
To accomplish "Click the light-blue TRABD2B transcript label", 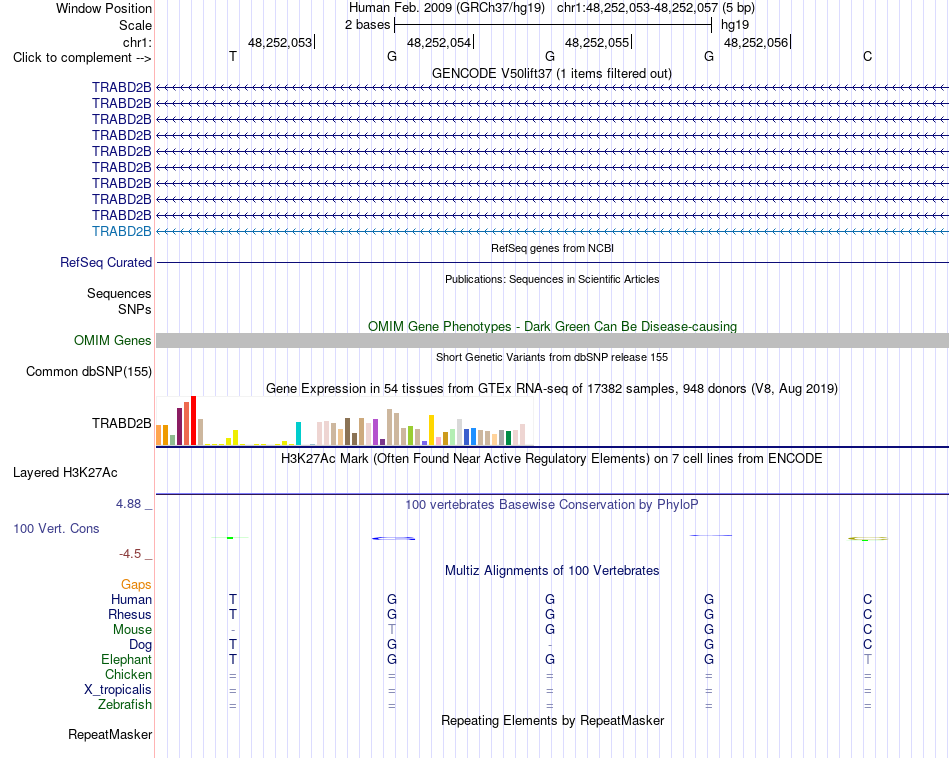I will pyautogui.click(x=122, y=231).
